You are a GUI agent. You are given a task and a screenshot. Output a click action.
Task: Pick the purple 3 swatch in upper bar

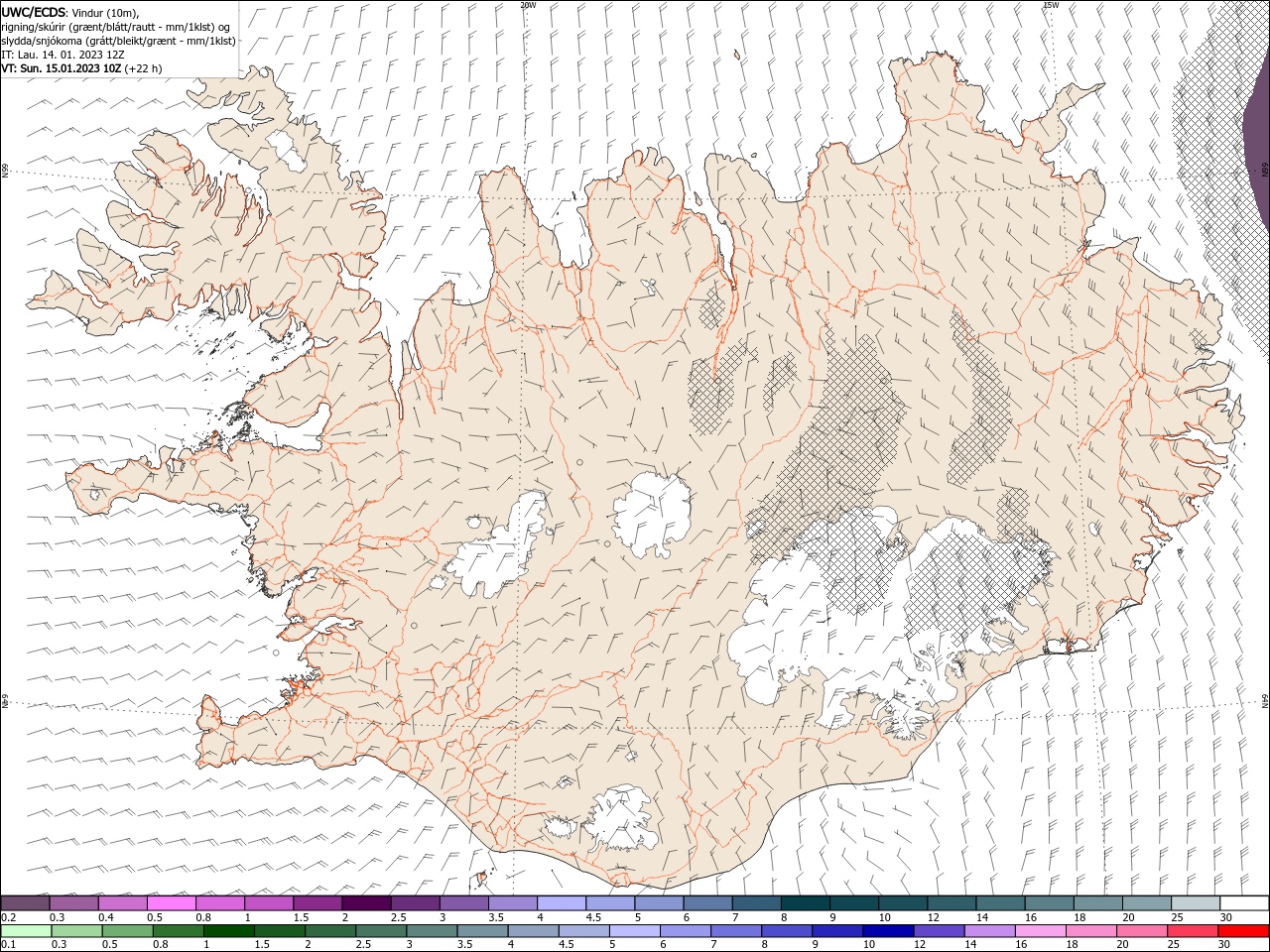click(x=463, y=902)
